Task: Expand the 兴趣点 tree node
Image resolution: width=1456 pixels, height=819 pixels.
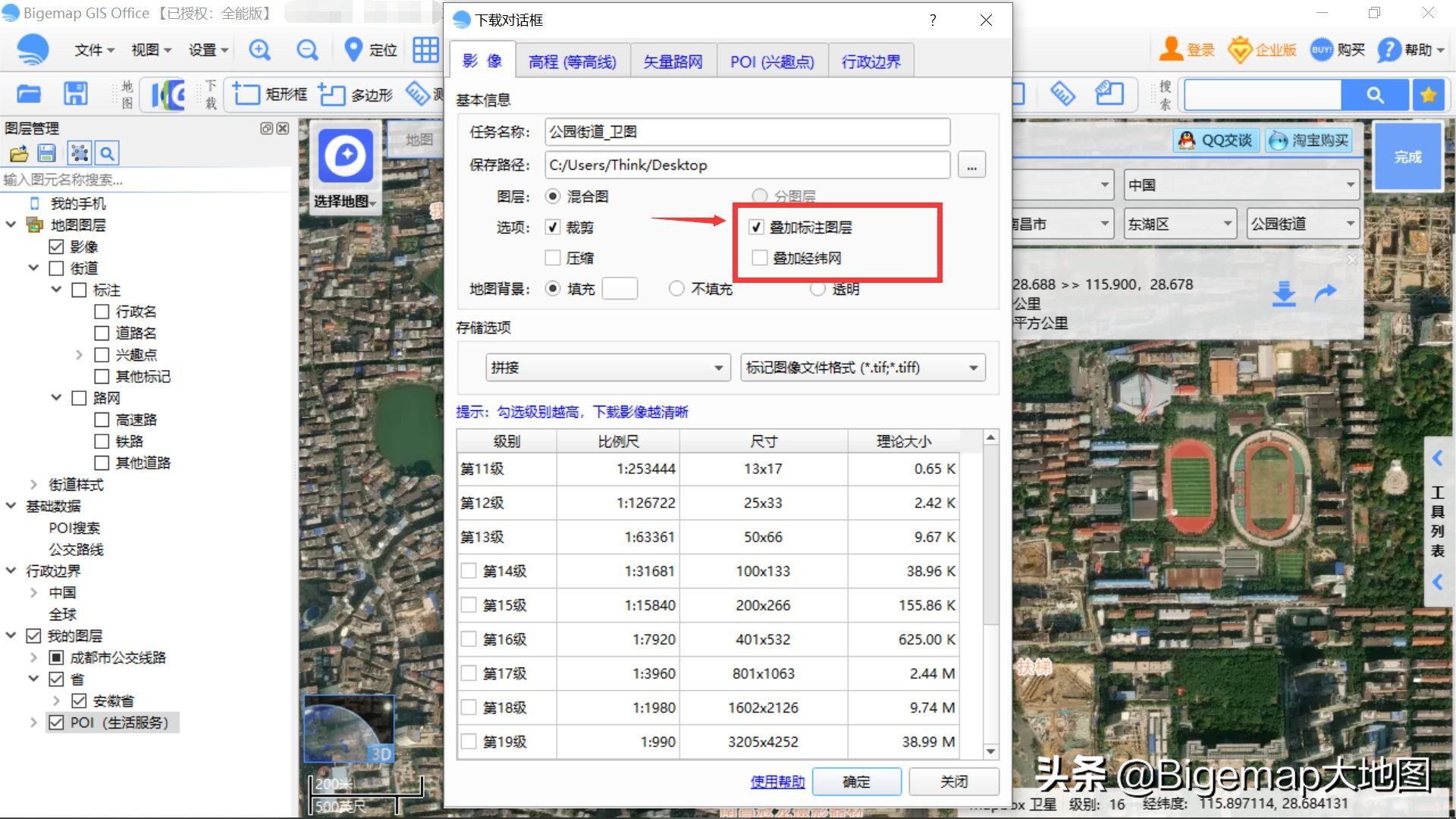Action: [x=80, y=354]
